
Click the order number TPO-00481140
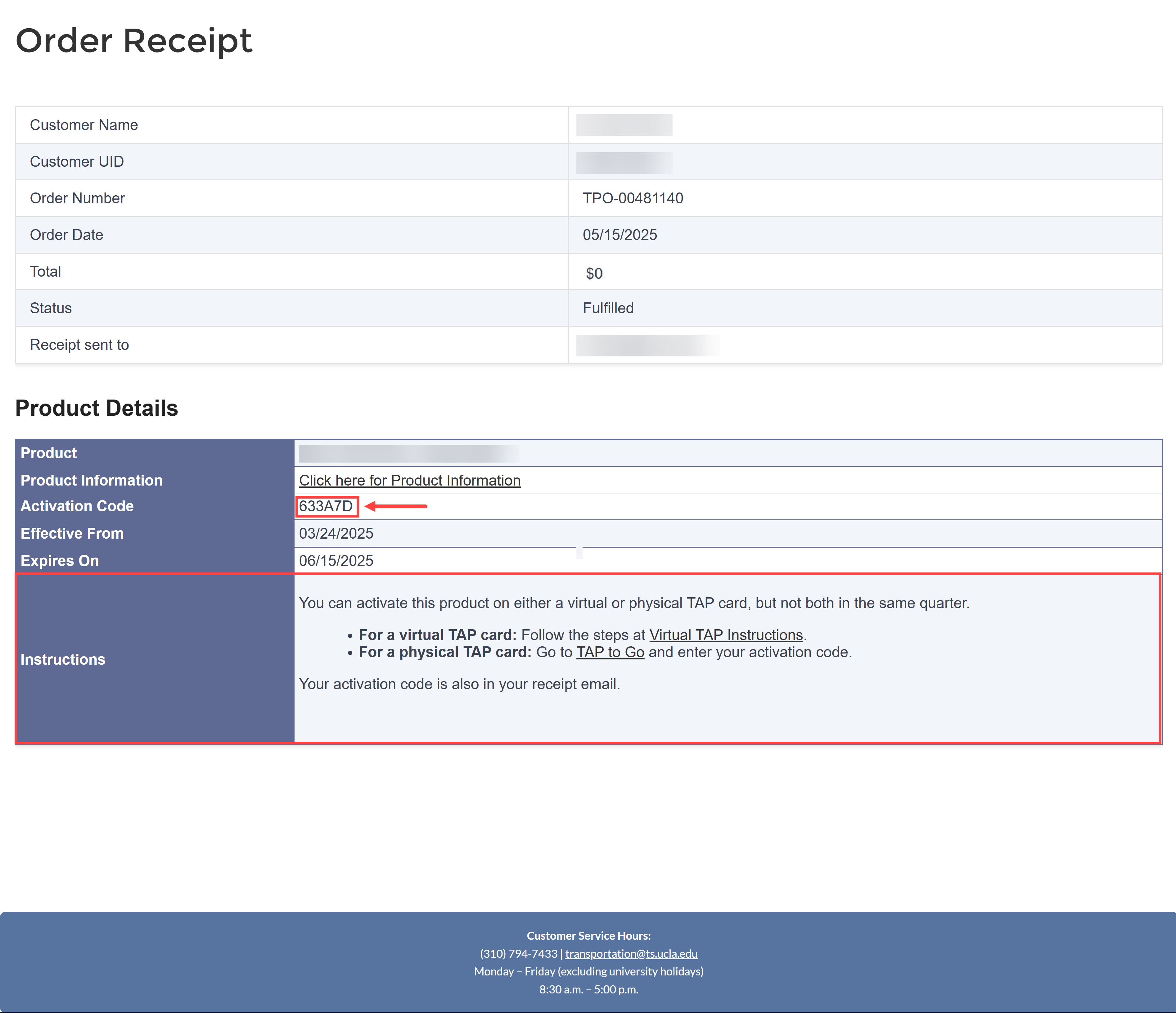[632, 198]
